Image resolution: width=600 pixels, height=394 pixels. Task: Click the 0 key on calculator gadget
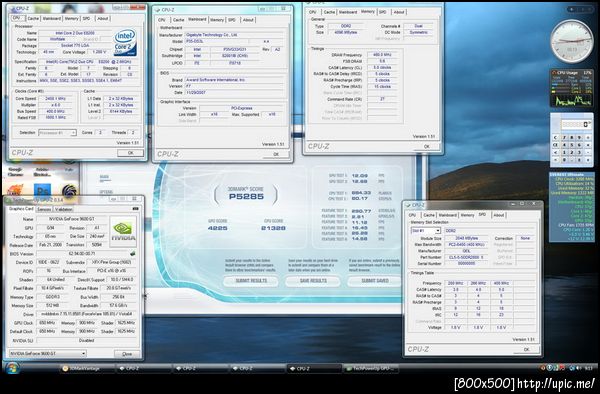[x=564, y=160]
